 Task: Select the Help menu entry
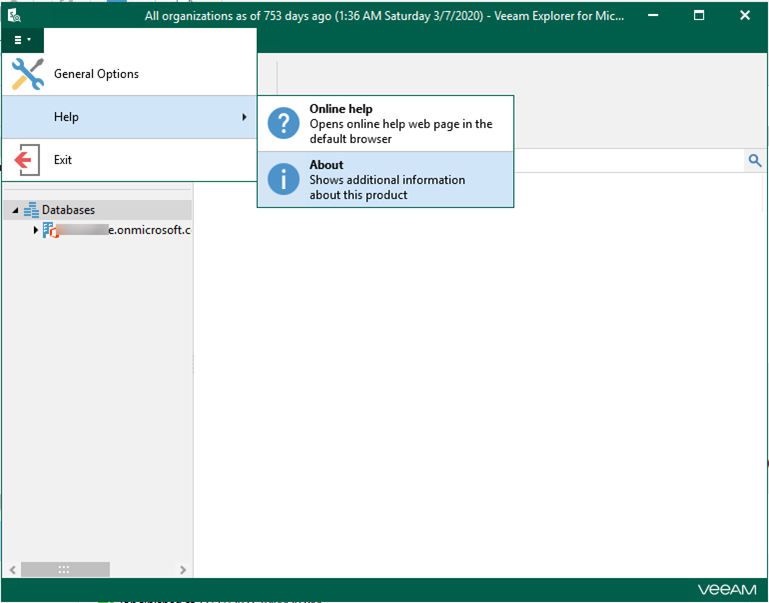pos(129,117)
